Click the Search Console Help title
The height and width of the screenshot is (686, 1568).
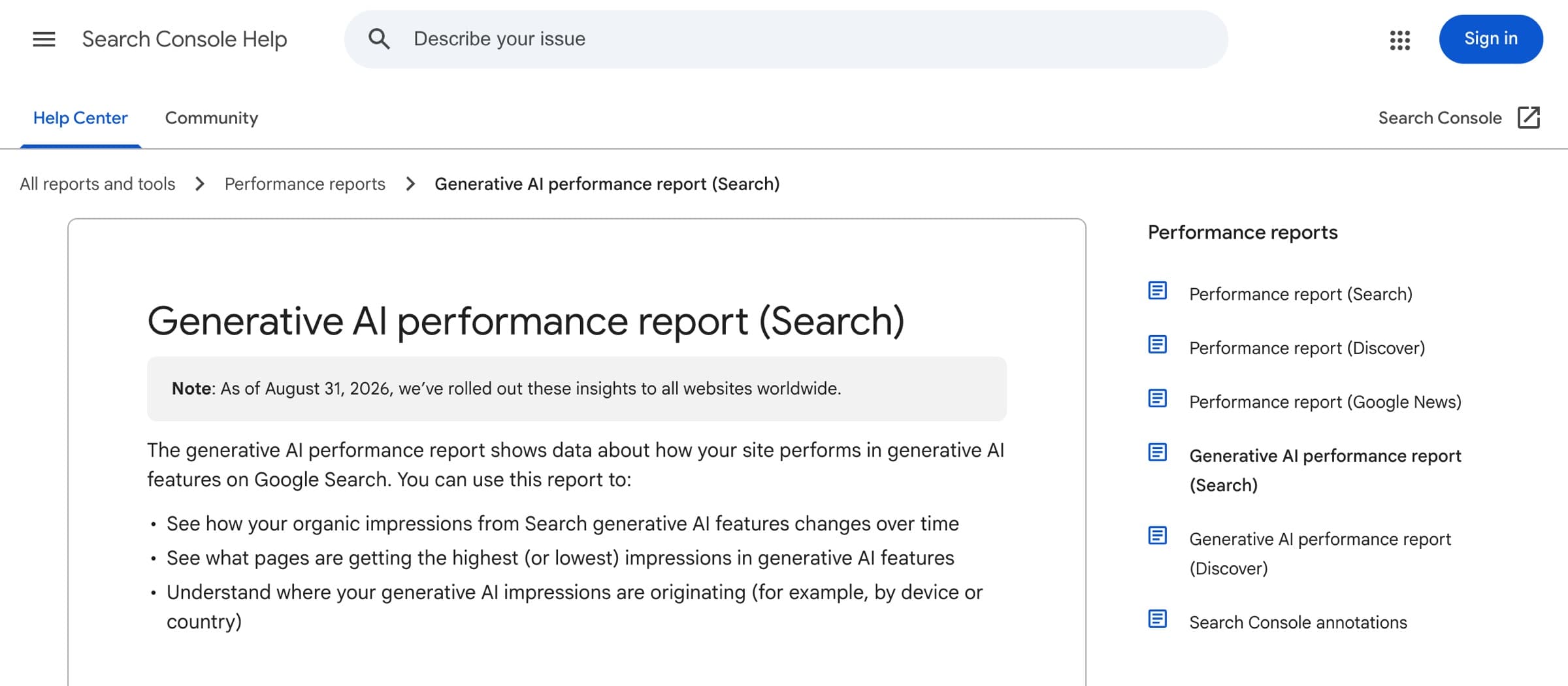[x=184, y=39]
